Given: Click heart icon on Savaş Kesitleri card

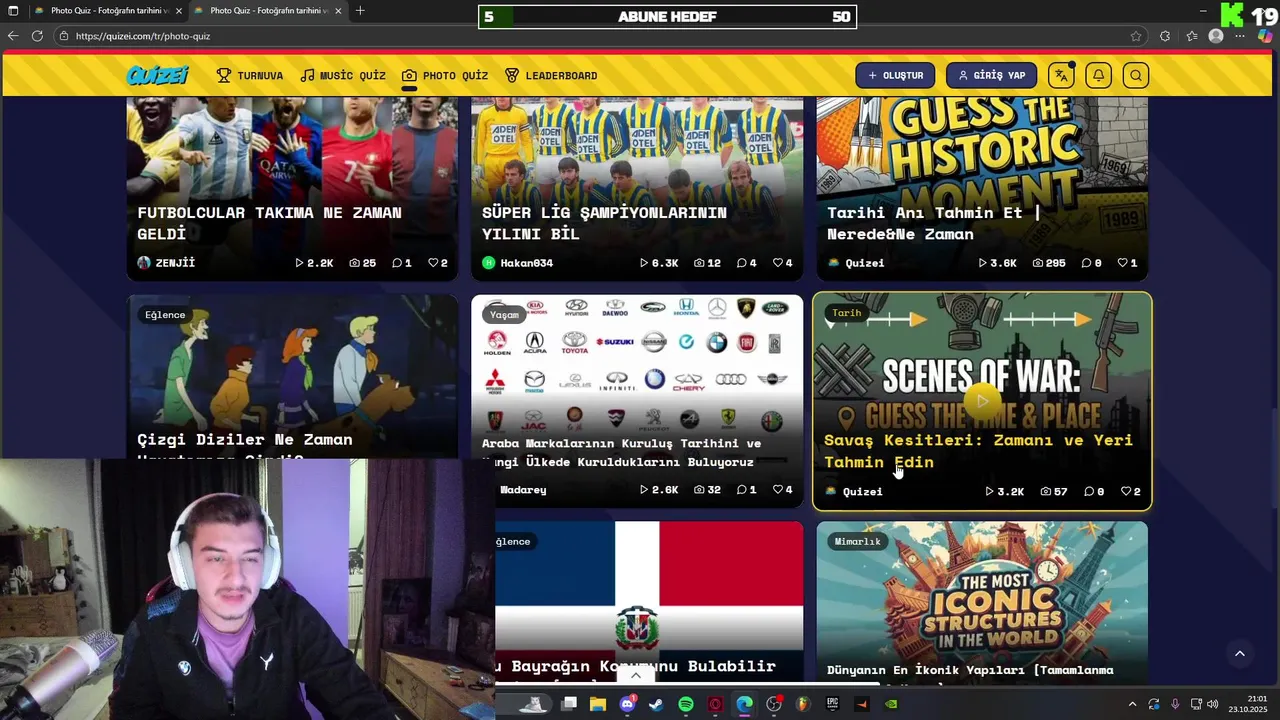Looking at the screenshot, I should (x=1126, y=492).
